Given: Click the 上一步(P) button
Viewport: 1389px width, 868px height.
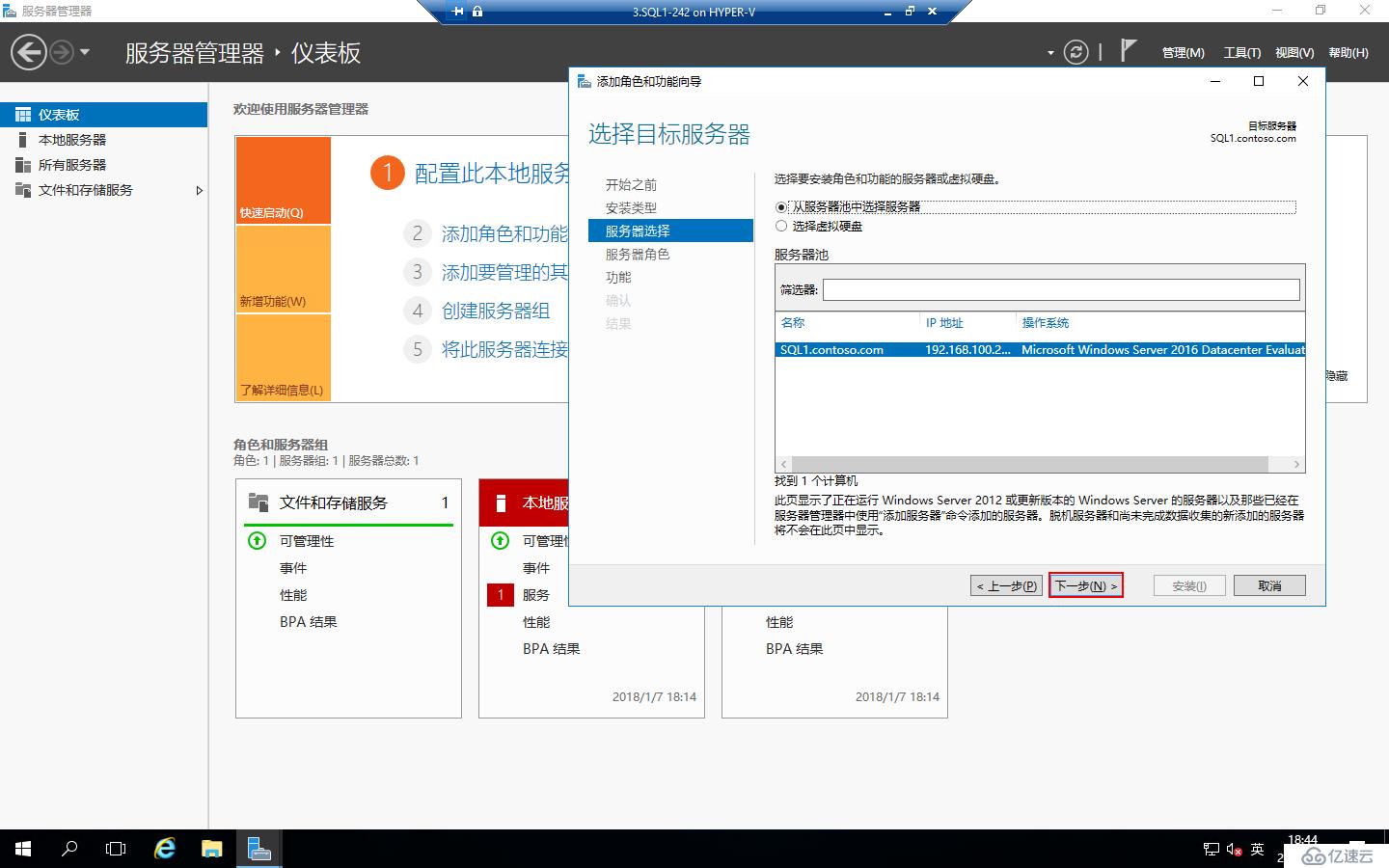Looking at the screenshot, I should [1006, 585].
